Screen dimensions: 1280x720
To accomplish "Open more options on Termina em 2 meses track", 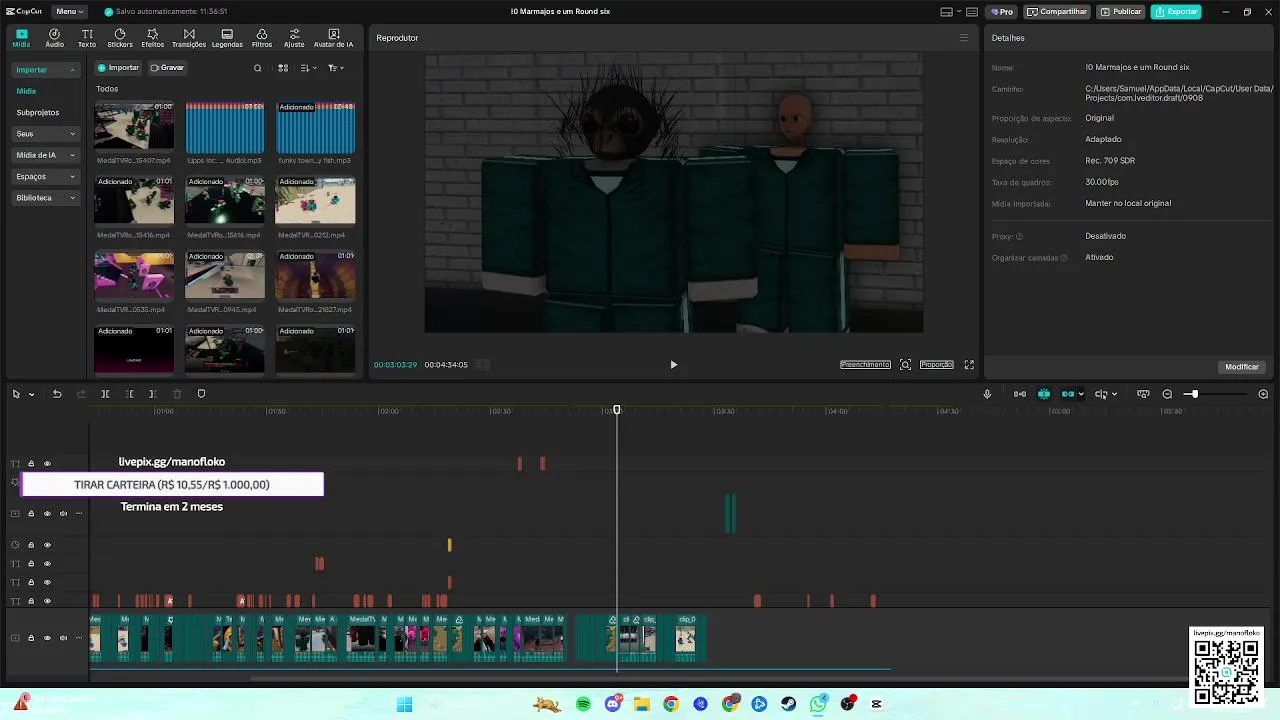I will pyautogui.click(x=79, y=514).
